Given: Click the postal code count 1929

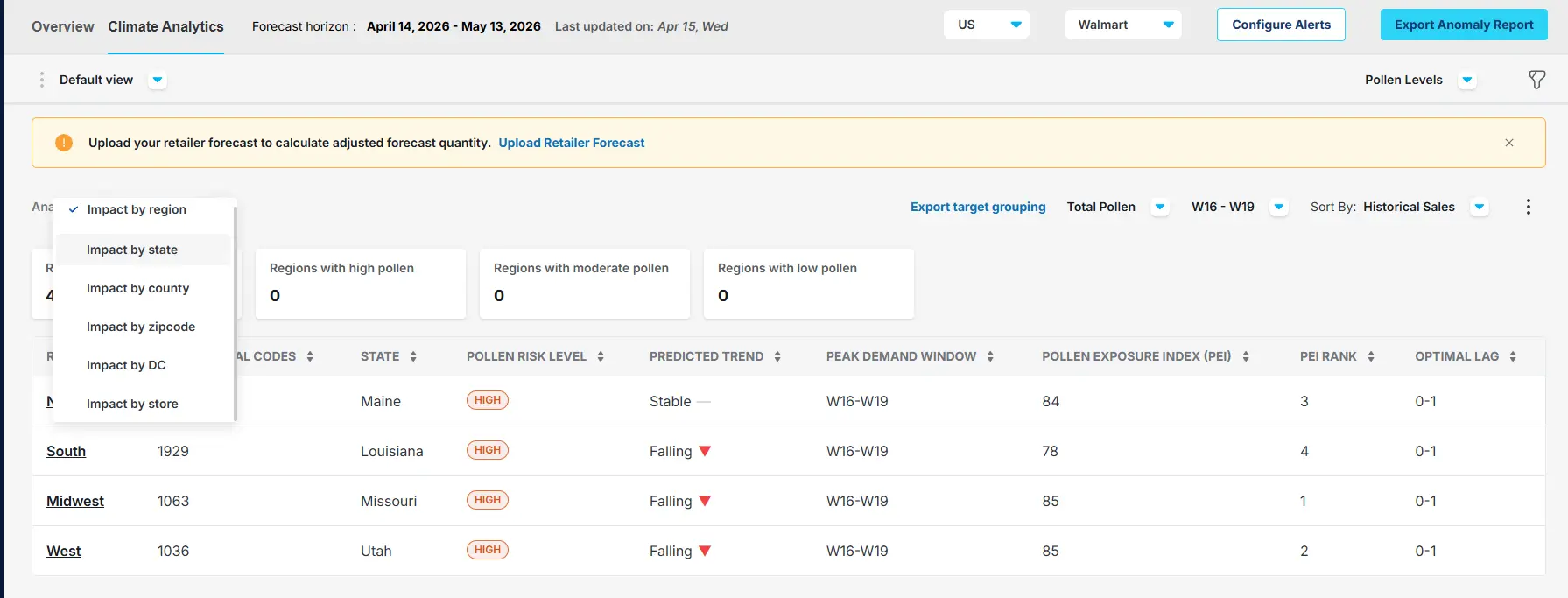Looking at the screenshot, I should (173, 451).
